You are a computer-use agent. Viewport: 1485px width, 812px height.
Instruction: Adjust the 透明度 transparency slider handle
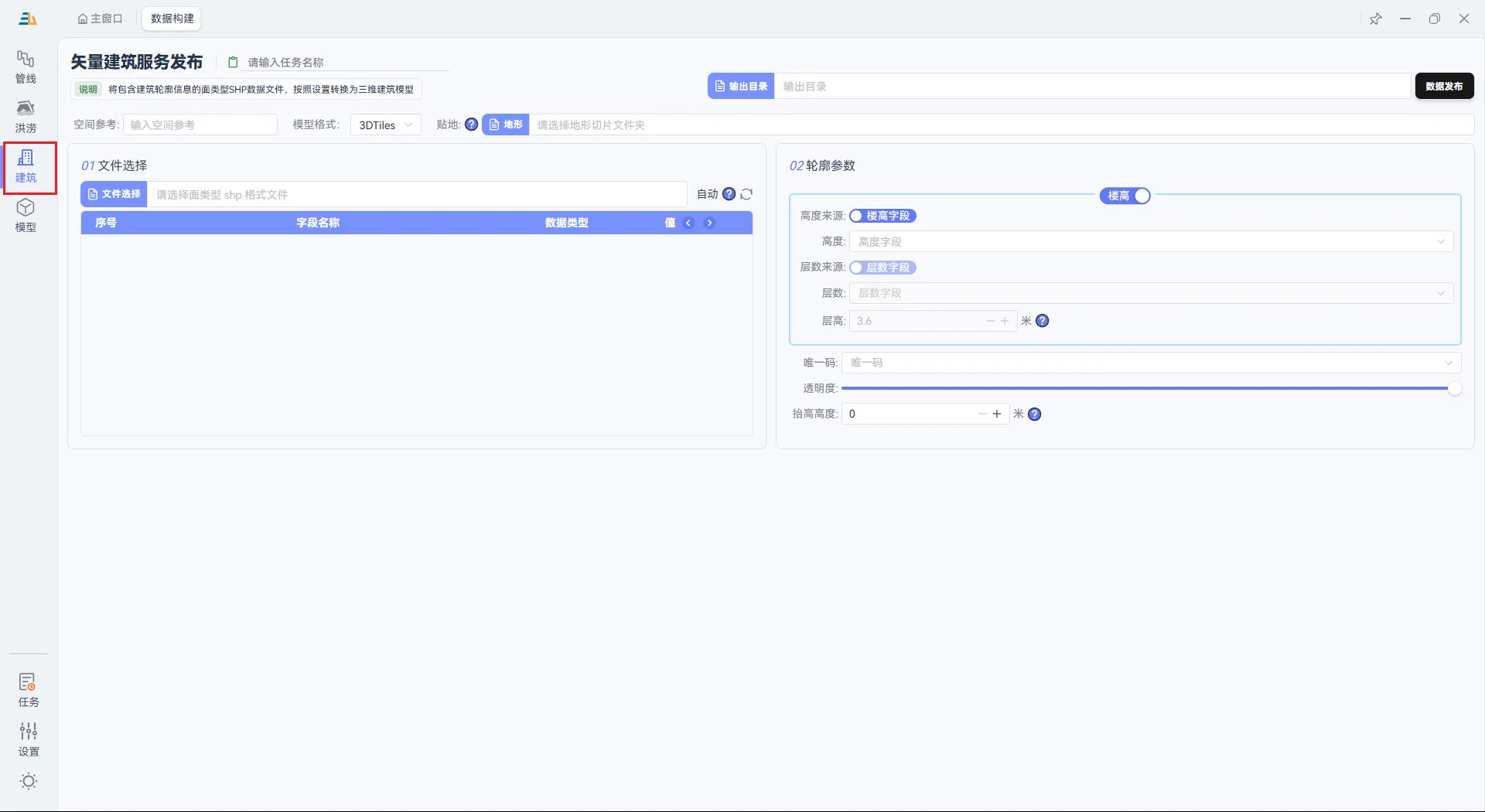tap(1454, 388)
